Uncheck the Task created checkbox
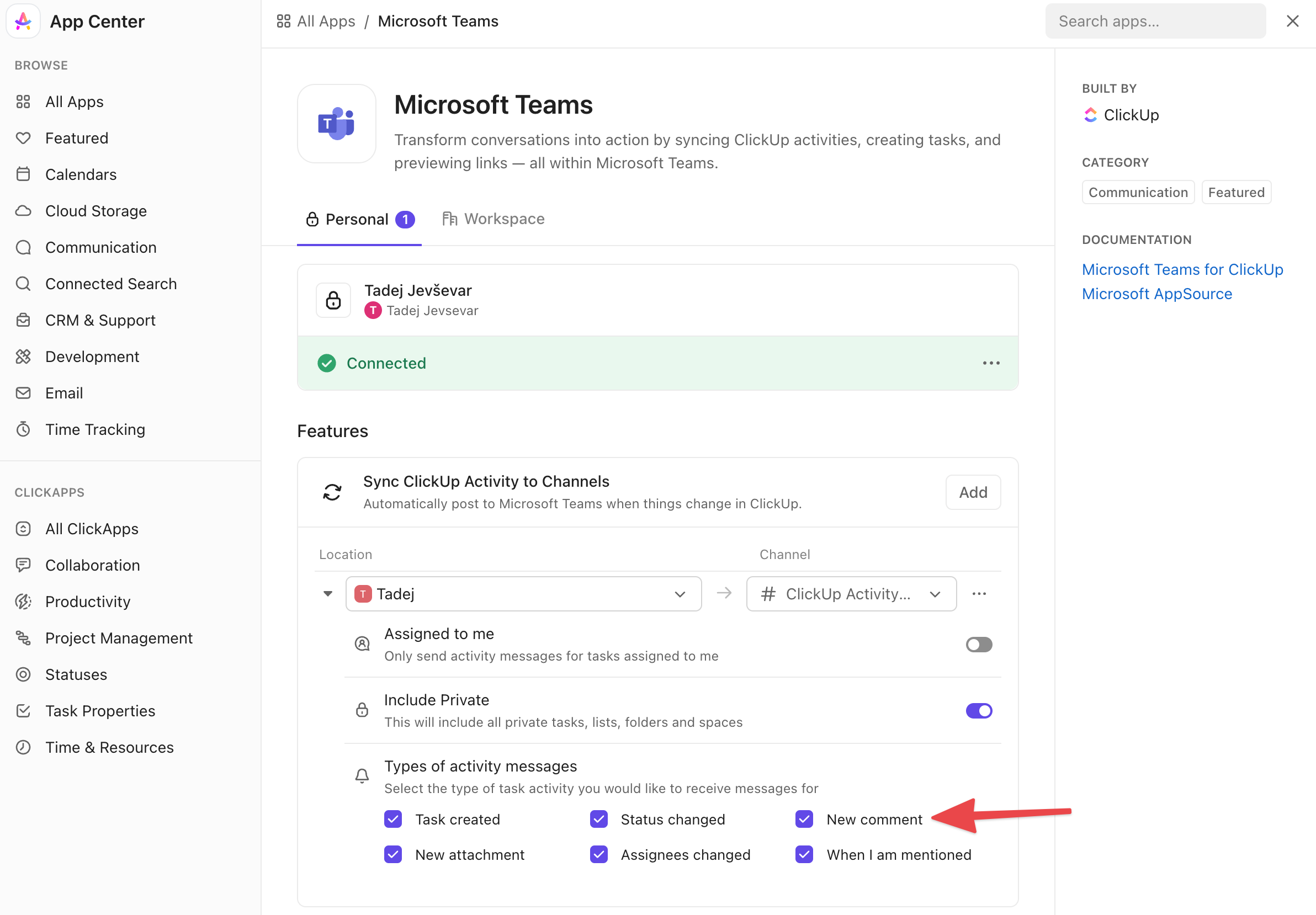1316x915 pixels. (392, 820)
